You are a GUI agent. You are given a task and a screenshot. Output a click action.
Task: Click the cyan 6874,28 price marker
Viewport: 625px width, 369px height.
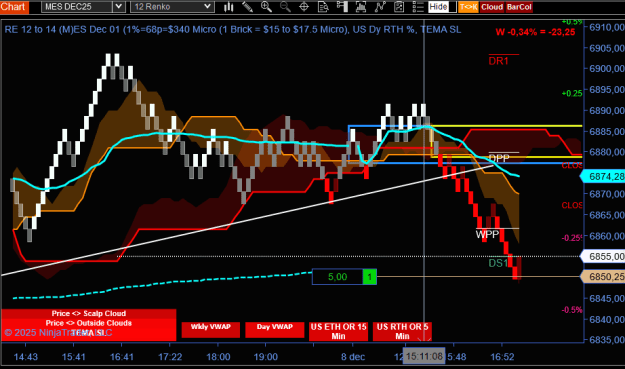tap(603, 177)
